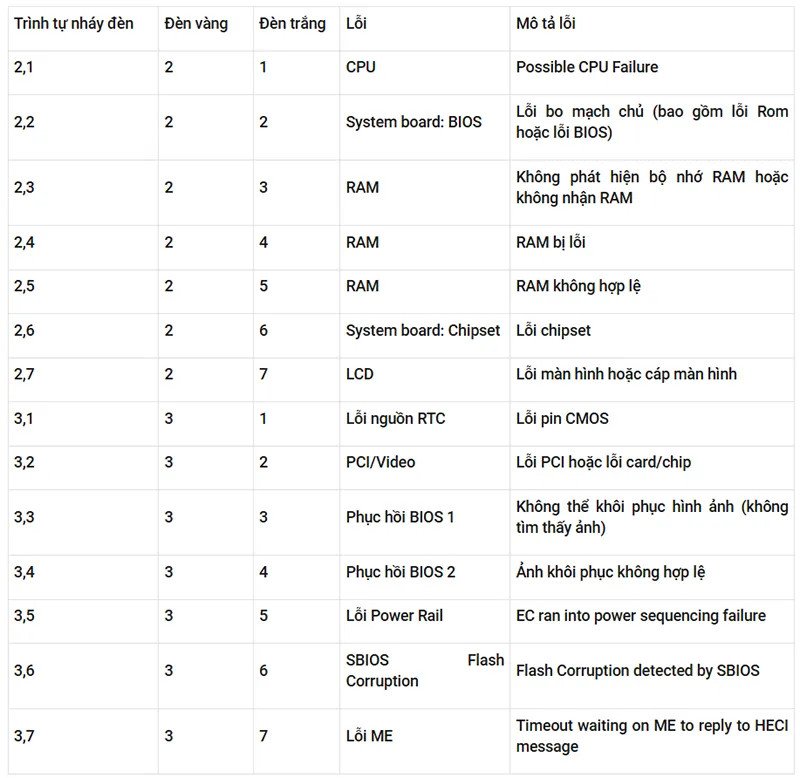The image size is (800, 778).
Task: Click the "Mô tả lỗi" column header
Action: click(x=546, y=23)
